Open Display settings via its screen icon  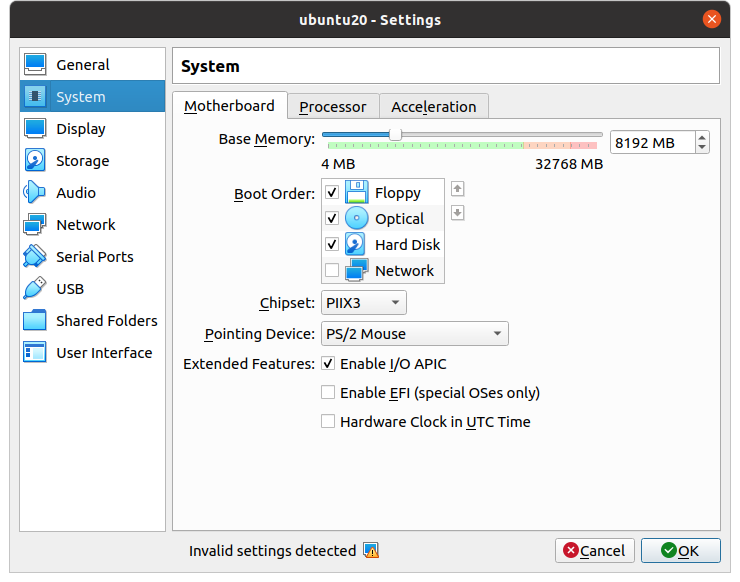35,128
